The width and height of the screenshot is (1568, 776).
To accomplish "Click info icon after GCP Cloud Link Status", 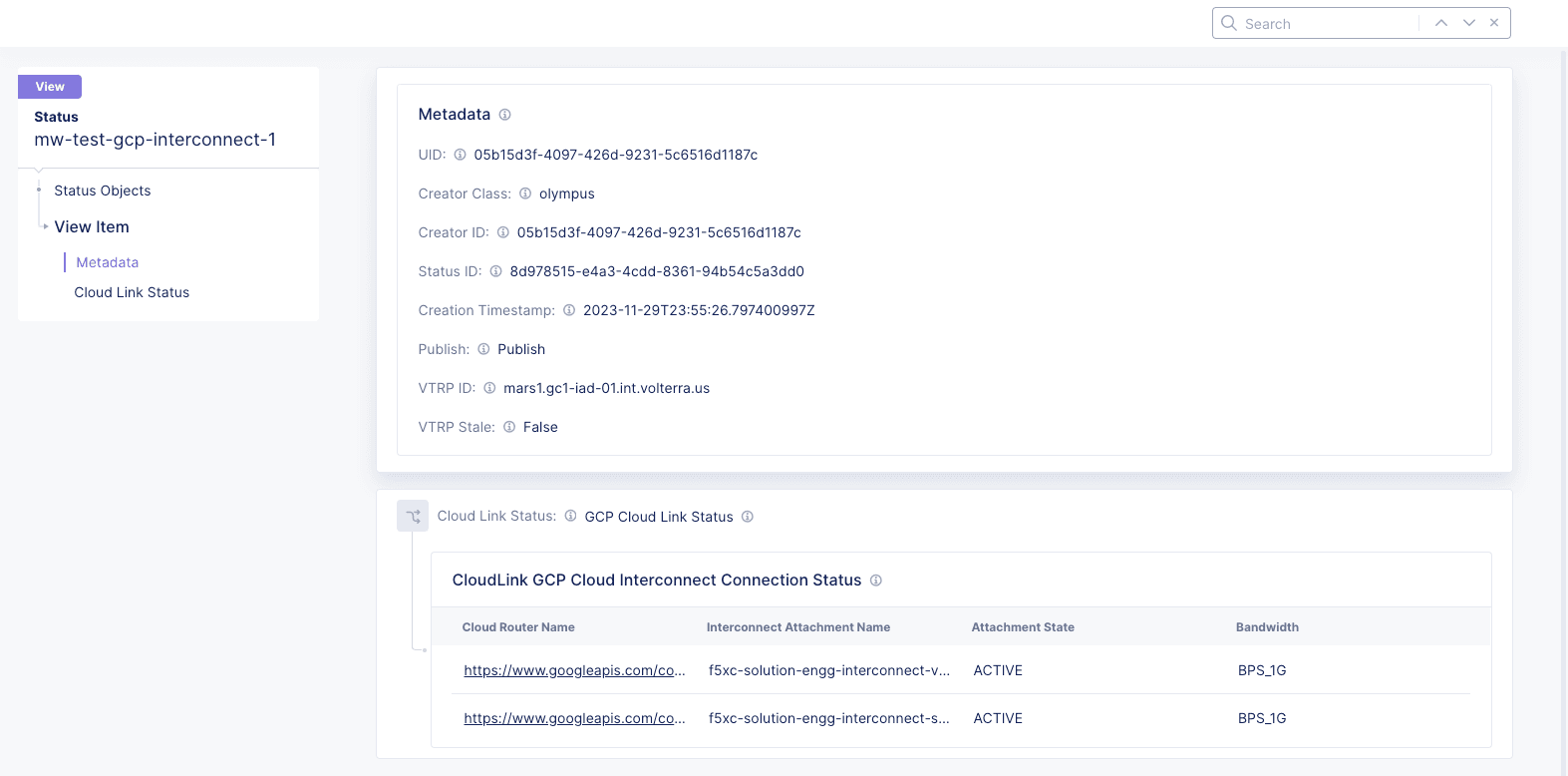I will coord(748,517).
